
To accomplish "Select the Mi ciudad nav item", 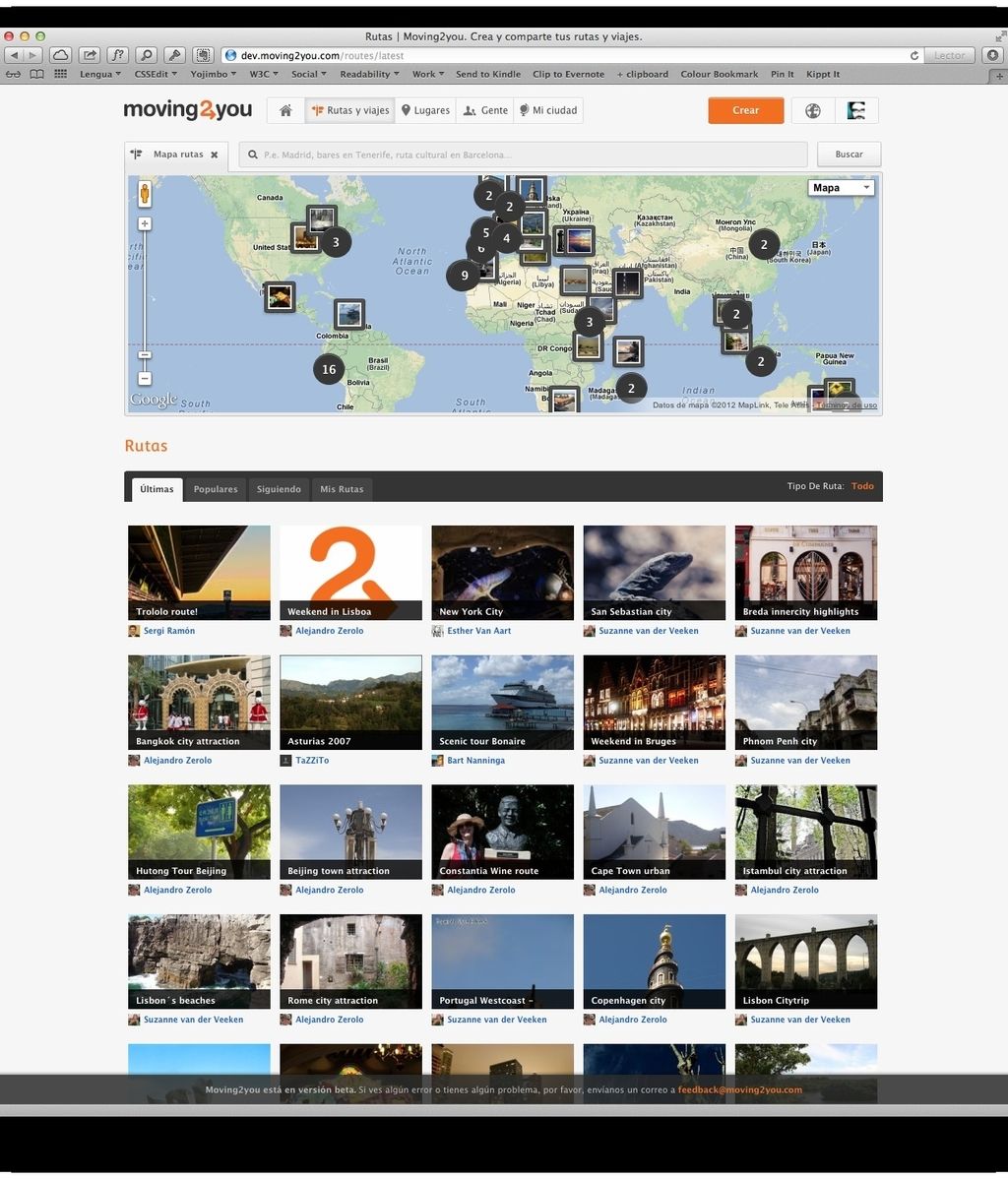I will point(548,110).
